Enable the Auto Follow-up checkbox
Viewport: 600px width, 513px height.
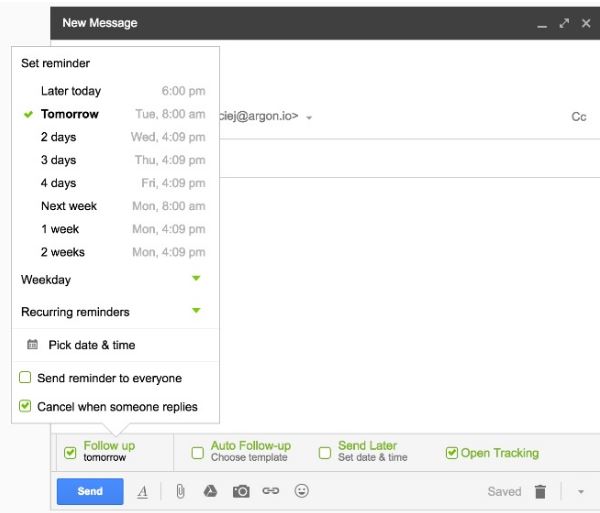tap(197, 453)
